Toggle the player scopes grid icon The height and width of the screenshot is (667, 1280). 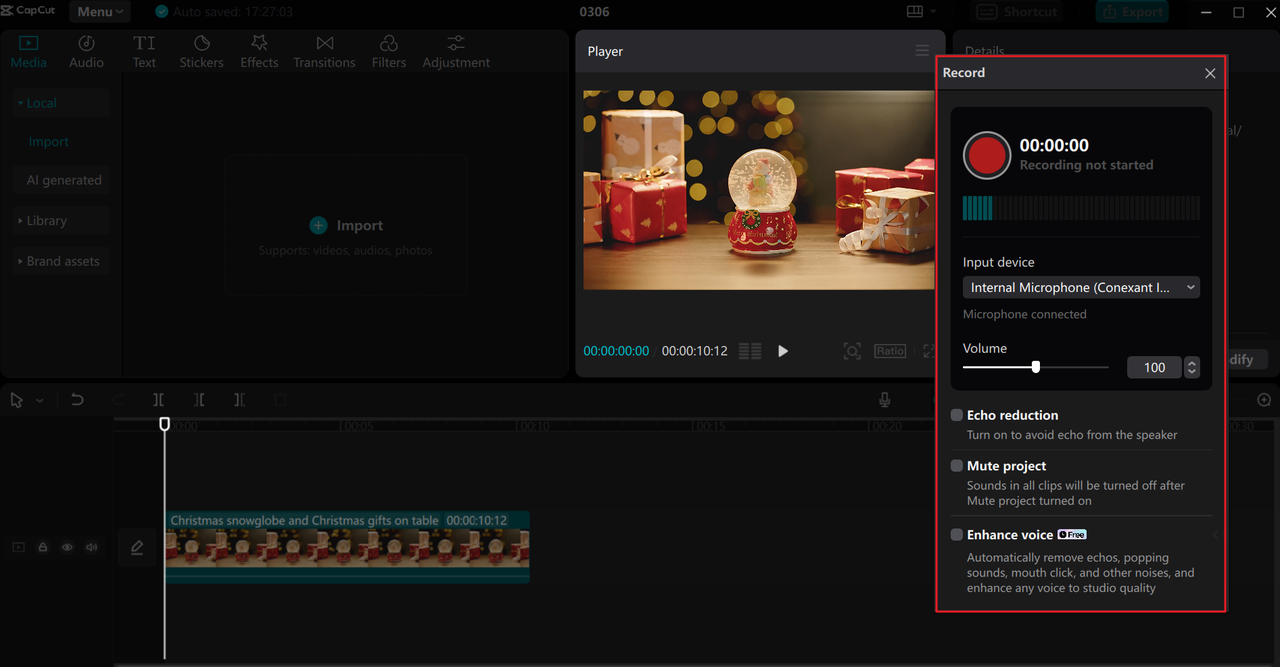(750, 351)
